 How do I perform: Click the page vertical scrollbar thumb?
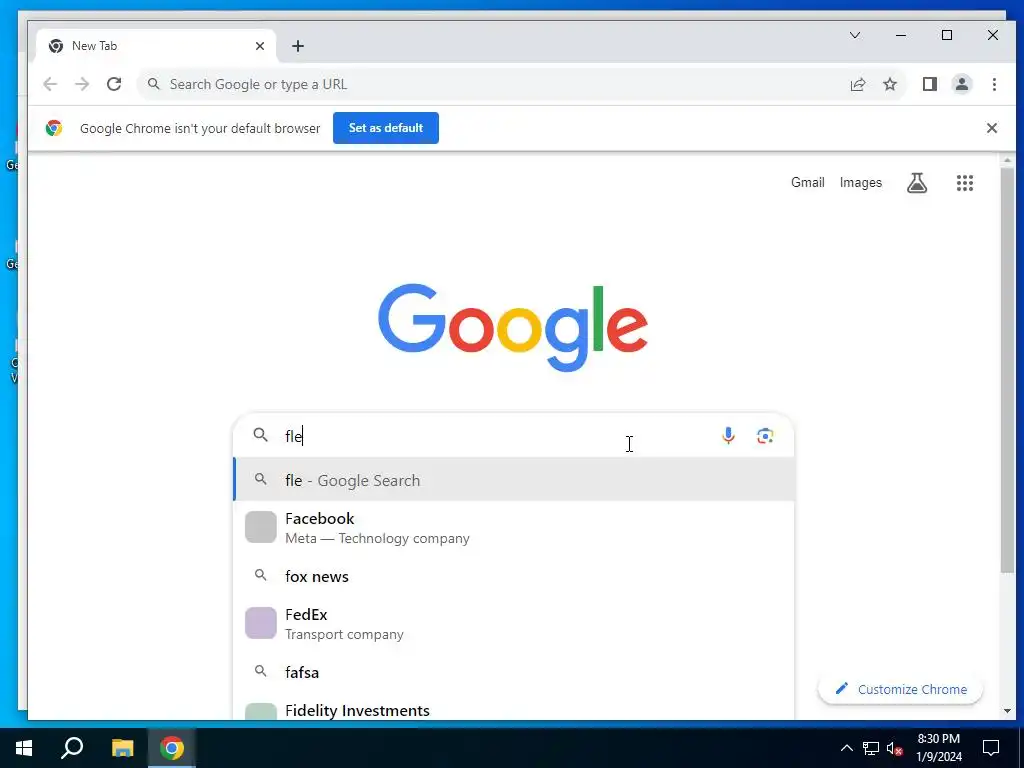(1007, 369)
